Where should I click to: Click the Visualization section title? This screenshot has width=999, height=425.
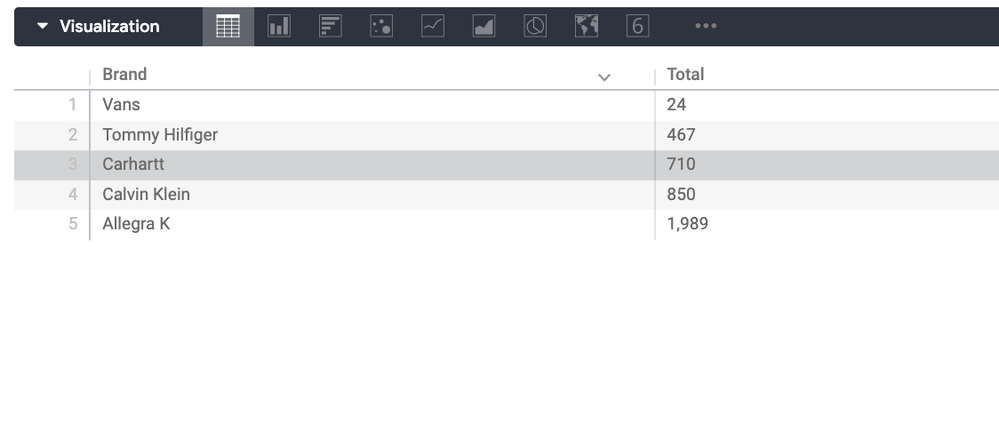(x=110, y=26)
